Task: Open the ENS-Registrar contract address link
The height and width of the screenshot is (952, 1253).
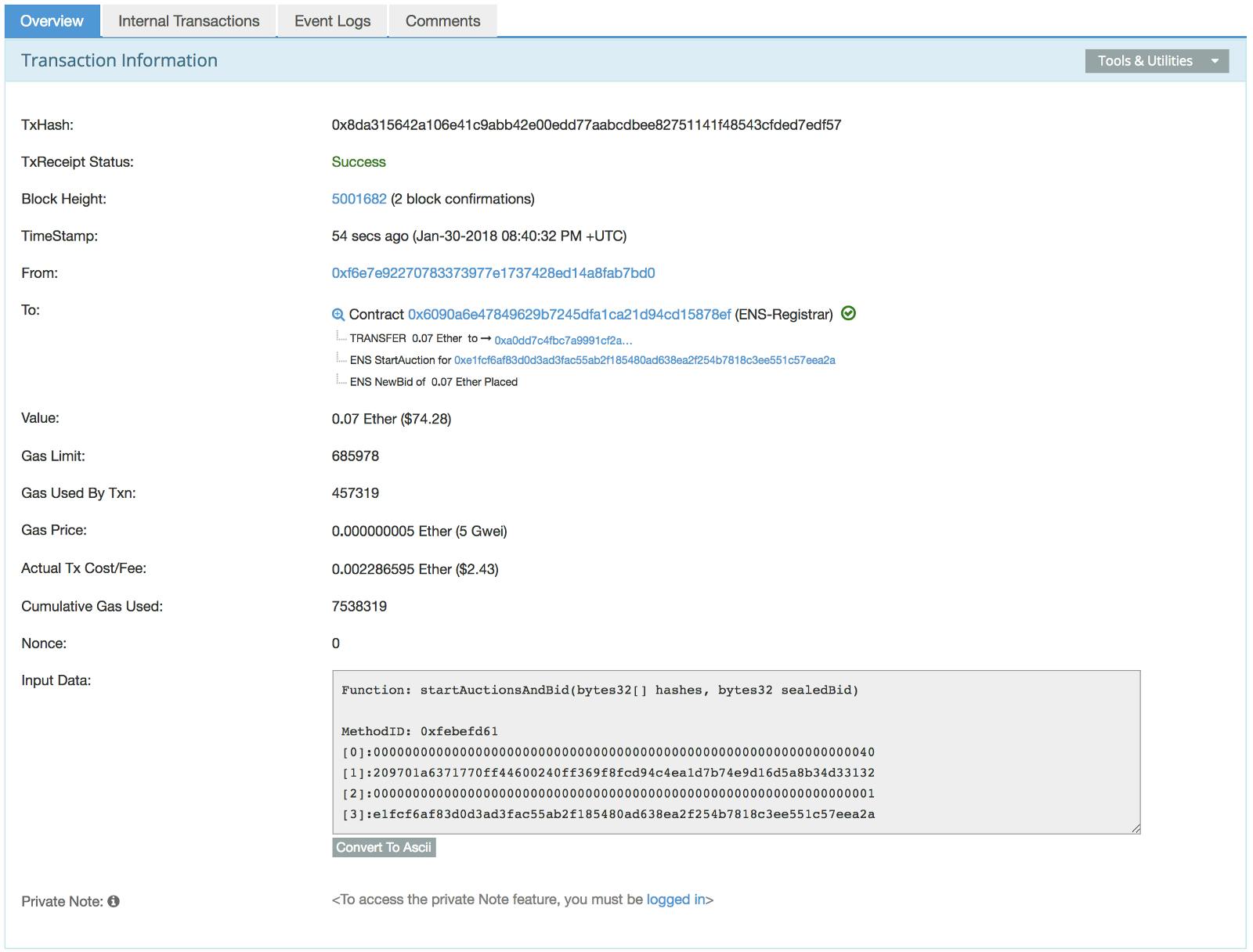Action: (x=569, y=314)
